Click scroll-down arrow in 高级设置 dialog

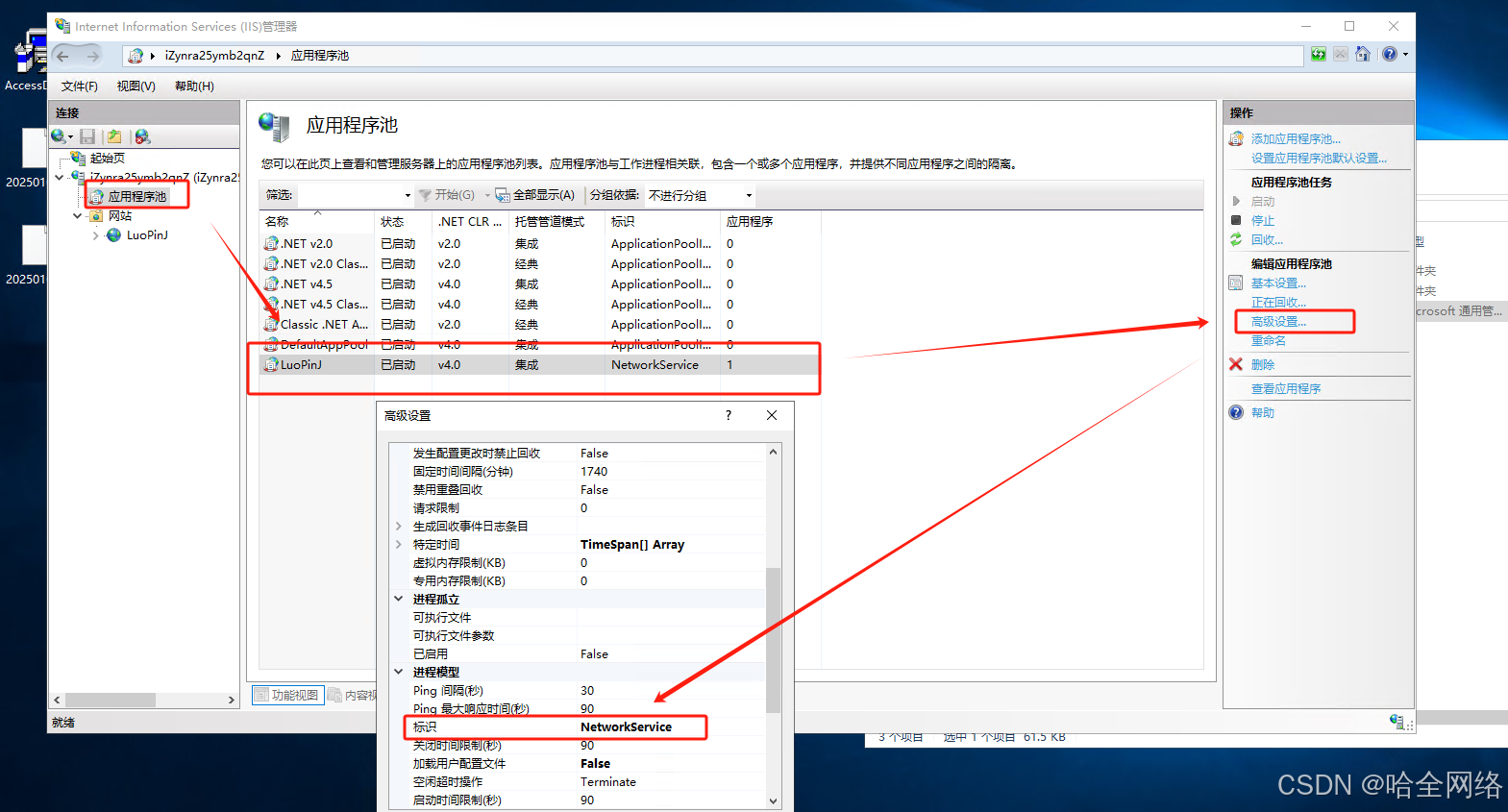pyautogui.click(x=773, y=800)
